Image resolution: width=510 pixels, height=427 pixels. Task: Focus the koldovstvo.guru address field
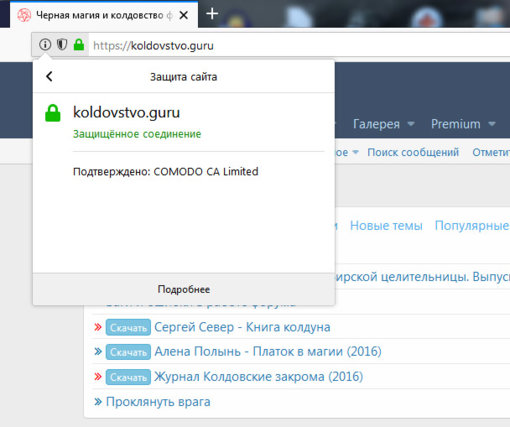click(x=299, y=45)
